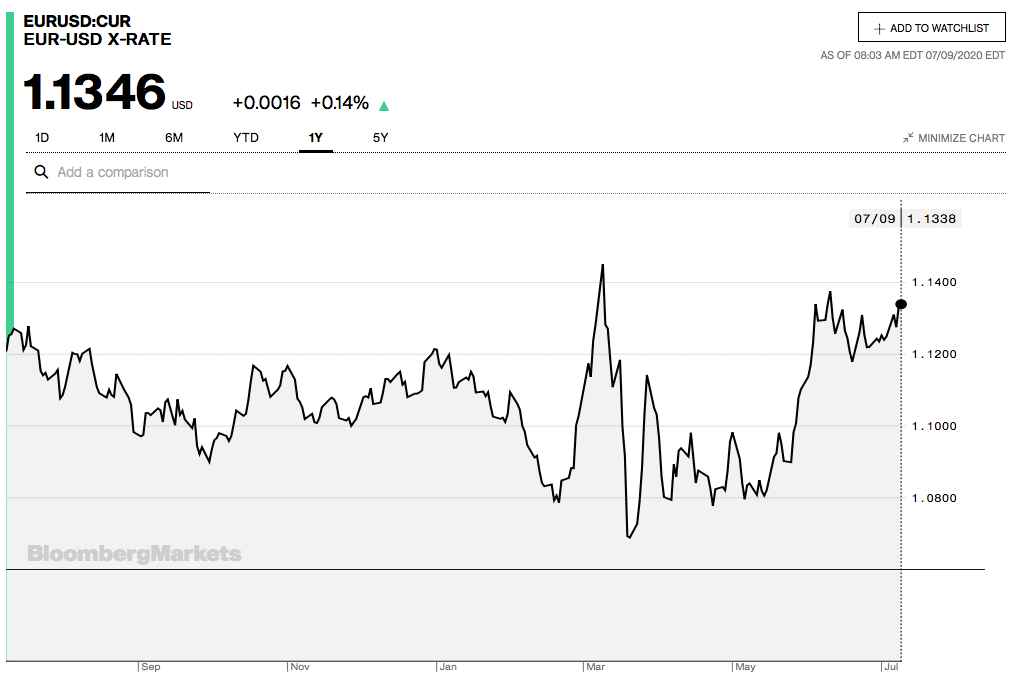Select the 1Y time range tab
The width and height of the screenshot is (1018, 696).
click(x=316, y=138)
